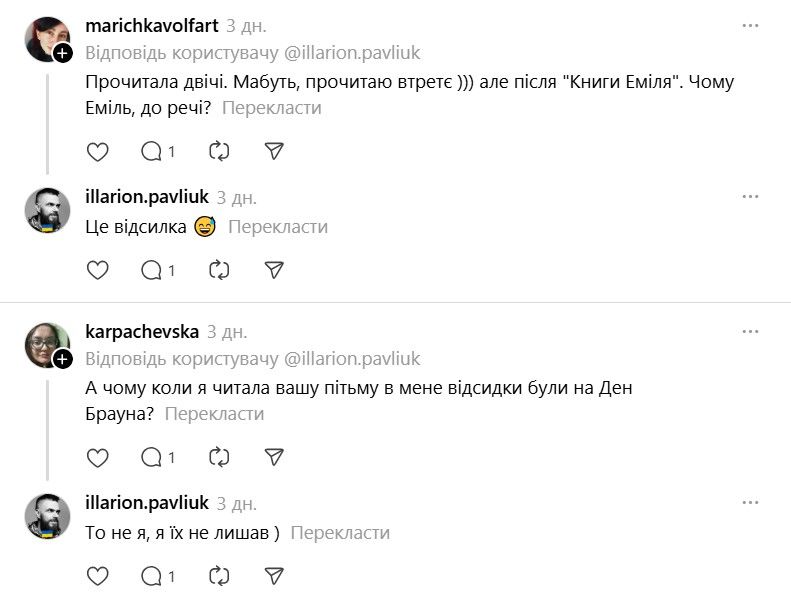Open more options on the "Це відсилка" reply
Image resolution: width=791 pixels, height=596 pixels.
click(750, 197)
